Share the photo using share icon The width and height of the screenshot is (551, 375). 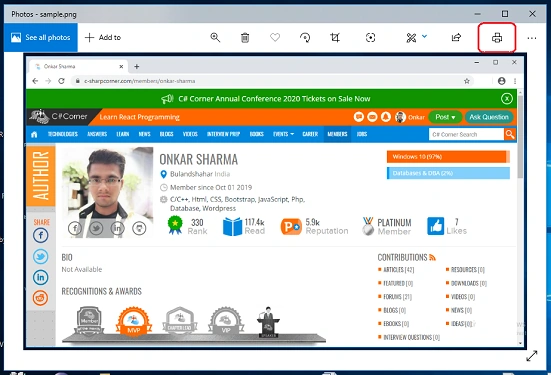pyautogui.click(x=456, y=37)
